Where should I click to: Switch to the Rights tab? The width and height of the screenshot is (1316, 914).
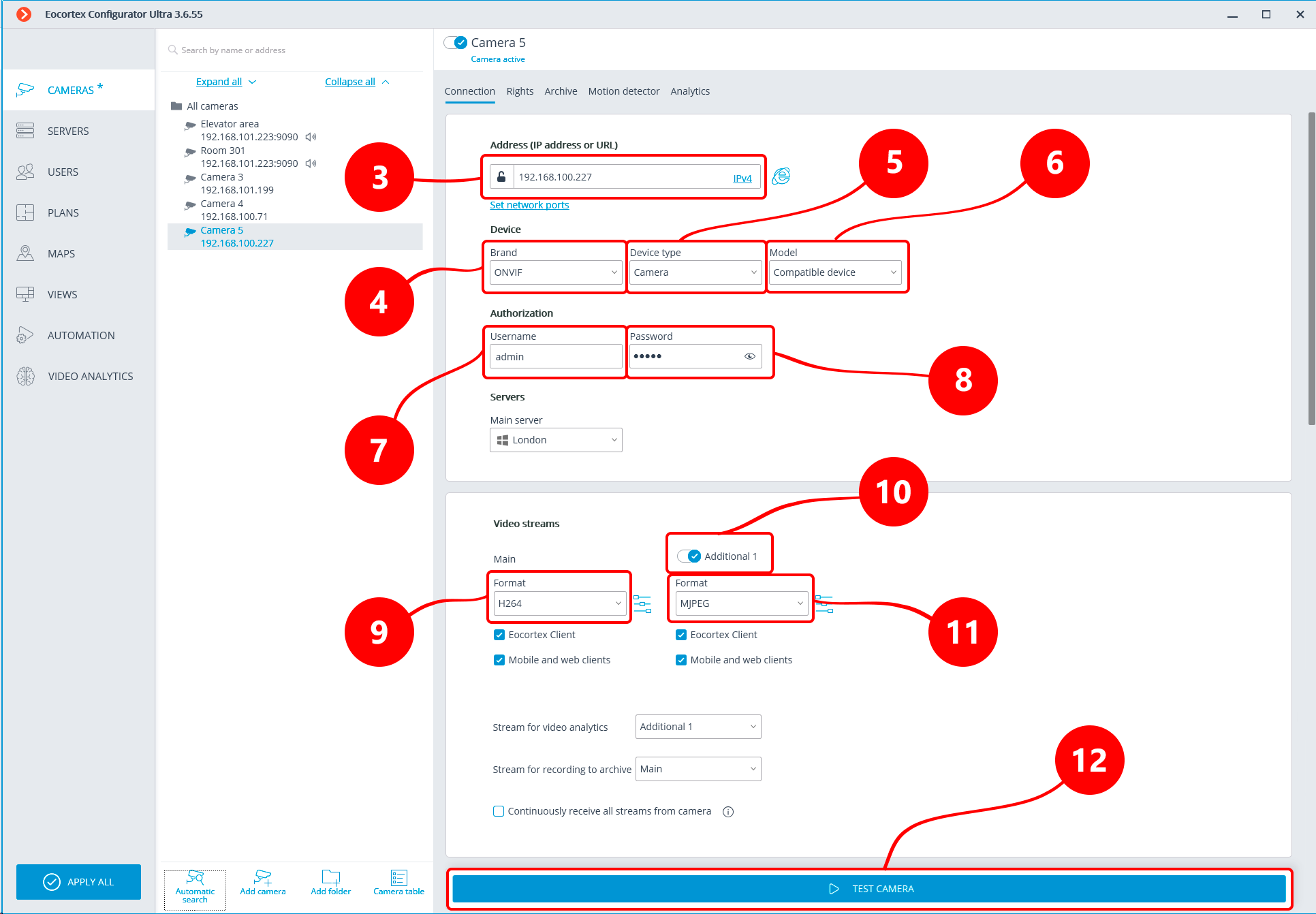click(x=520, y=91)
